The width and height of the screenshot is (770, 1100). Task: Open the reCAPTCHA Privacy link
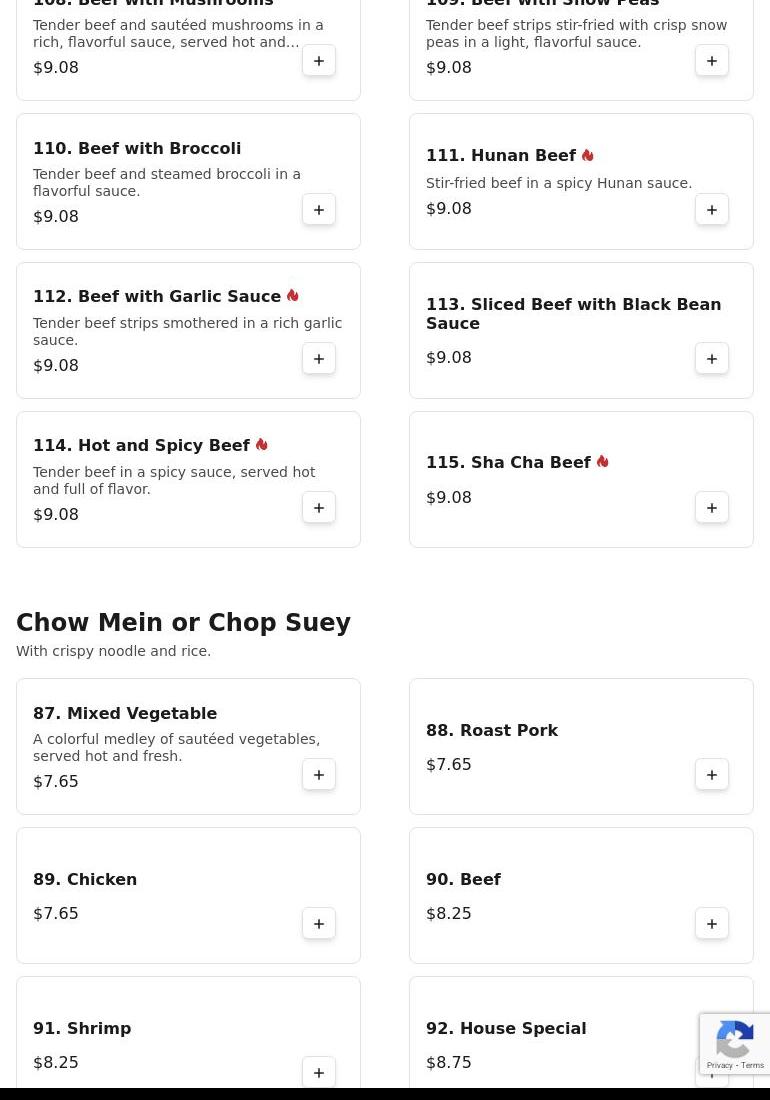pyautogui.click(x=719, y=1065)
